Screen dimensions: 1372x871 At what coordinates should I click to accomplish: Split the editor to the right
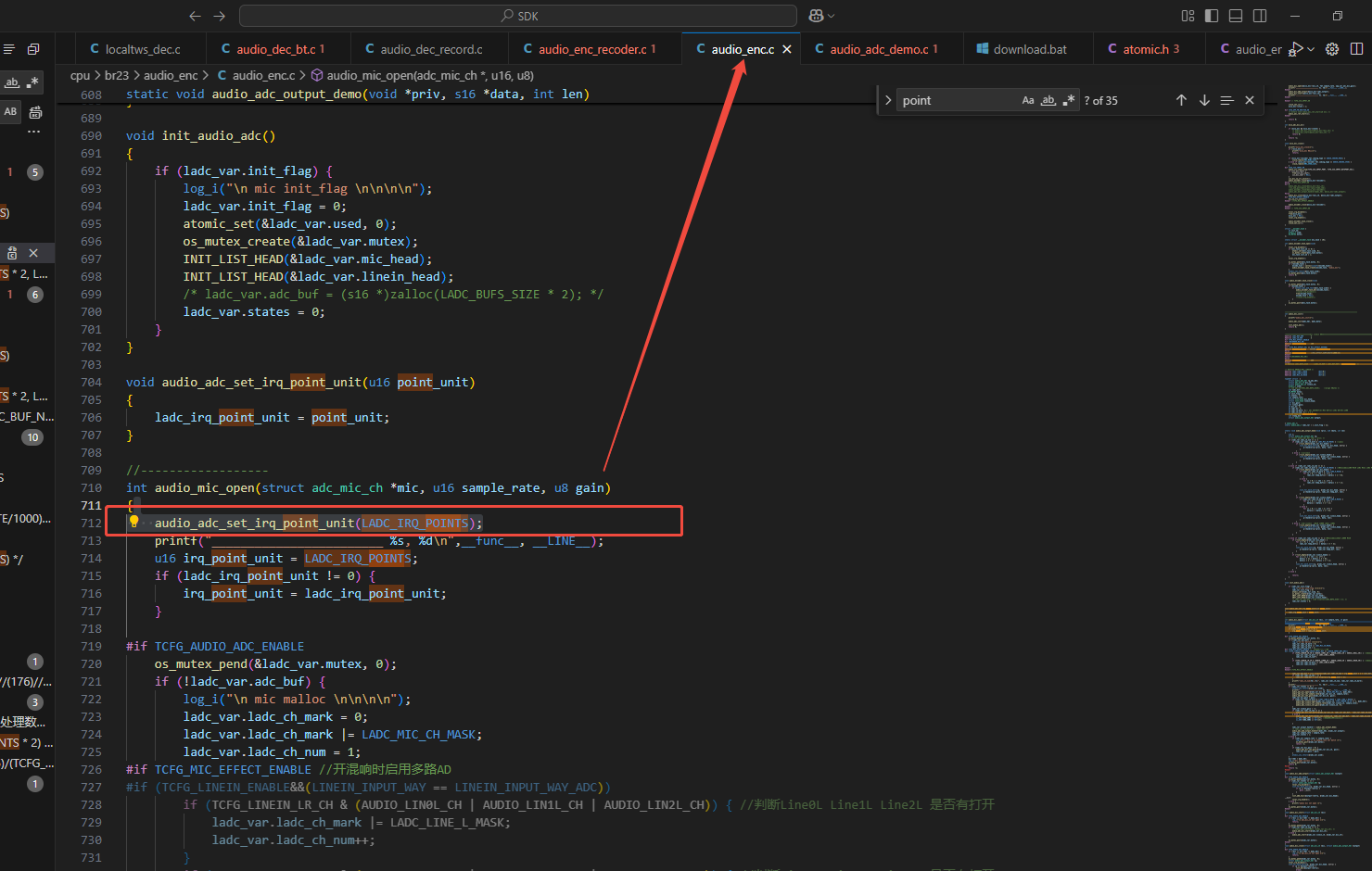(x=1356, y=49)
